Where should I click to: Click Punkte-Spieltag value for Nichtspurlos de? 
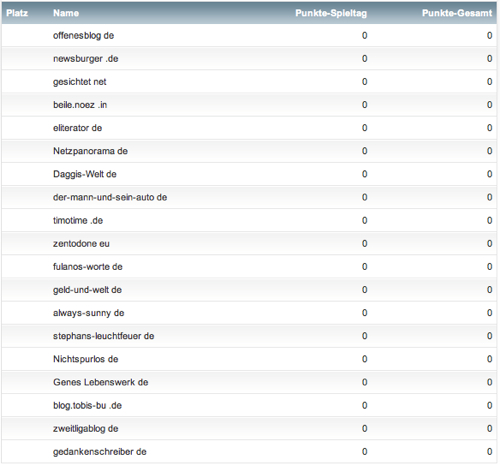364,359
